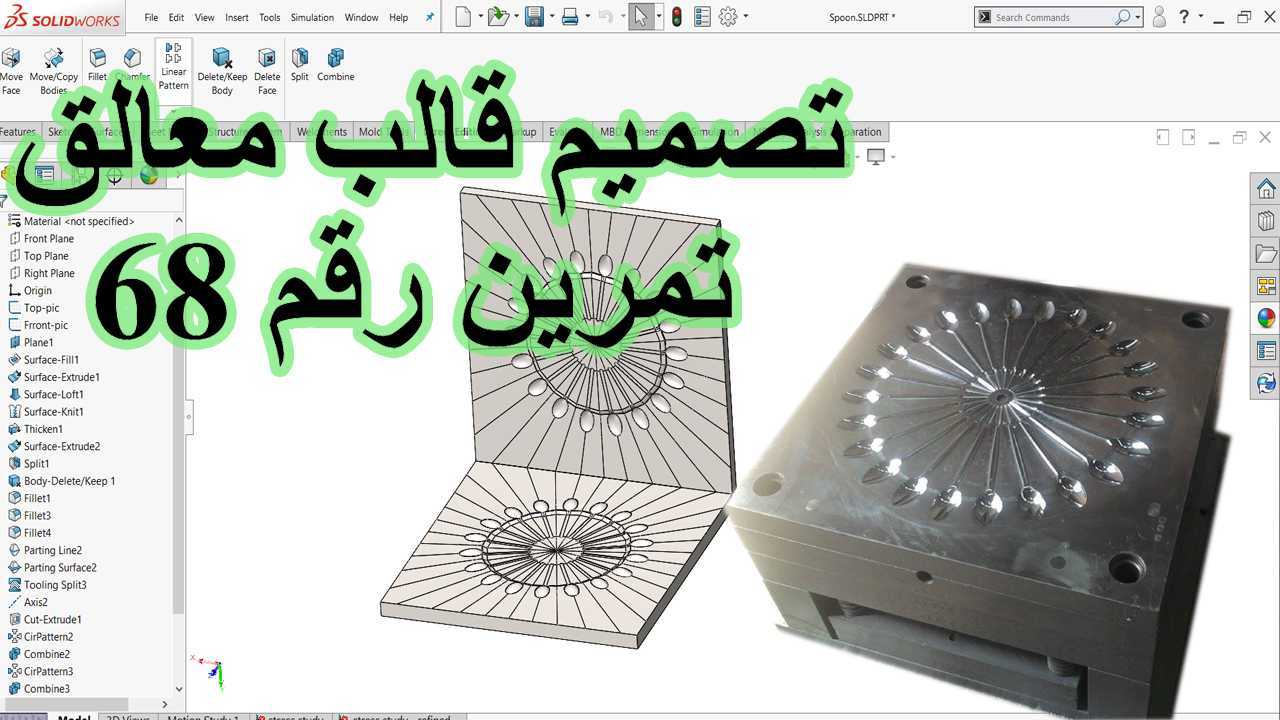Expand the Select tool dropdown arrow

pyautogui.click(x=657, y=17)
